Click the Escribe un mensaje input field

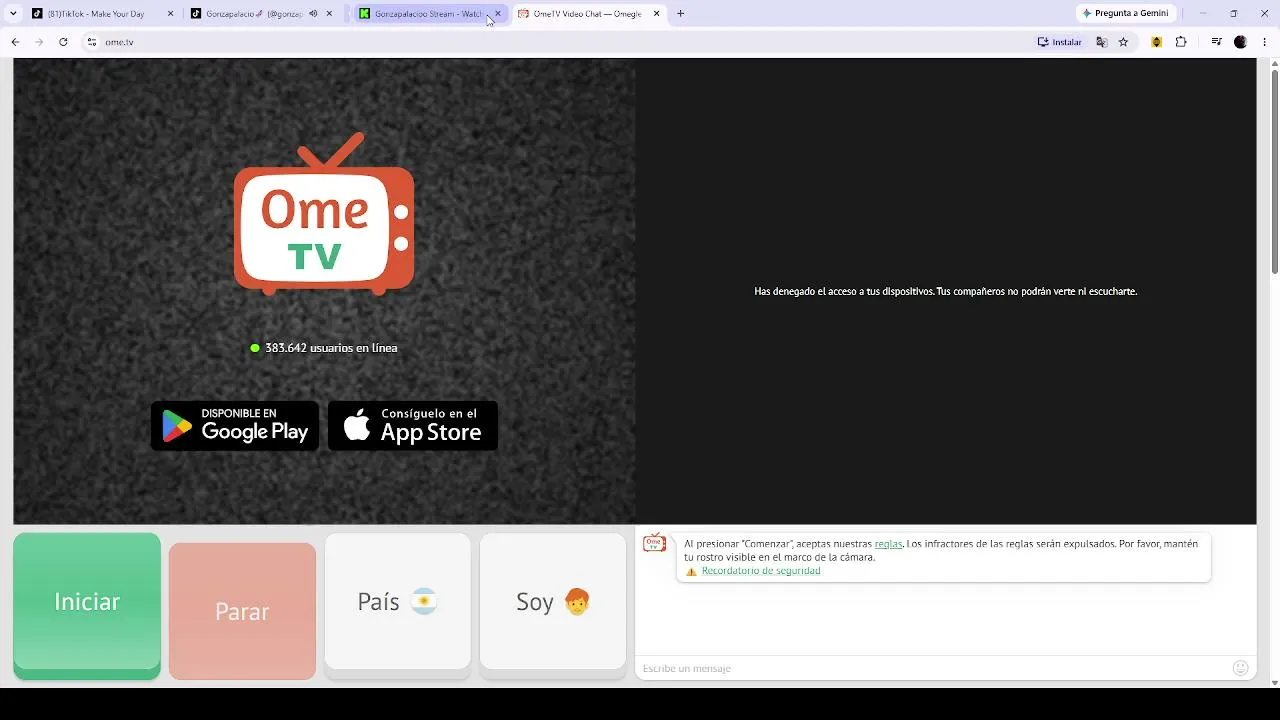[930, 668]
